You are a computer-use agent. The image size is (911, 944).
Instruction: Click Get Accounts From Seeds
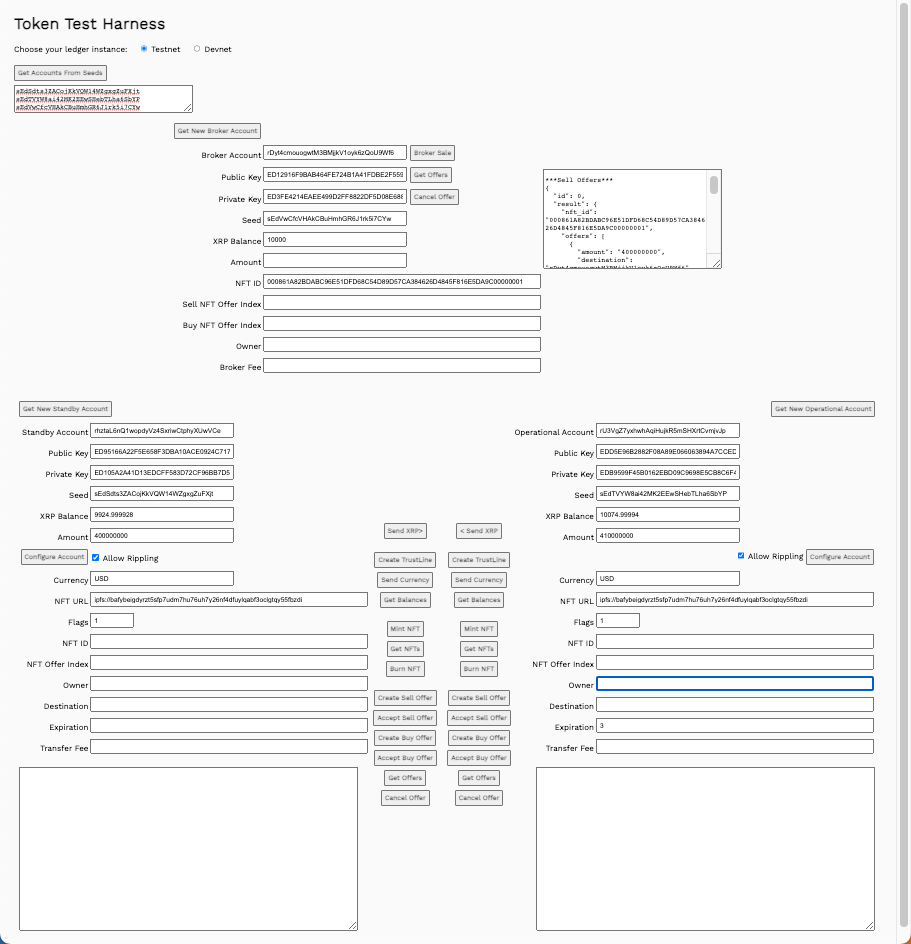pyautogui.click(x=60, y=73)
